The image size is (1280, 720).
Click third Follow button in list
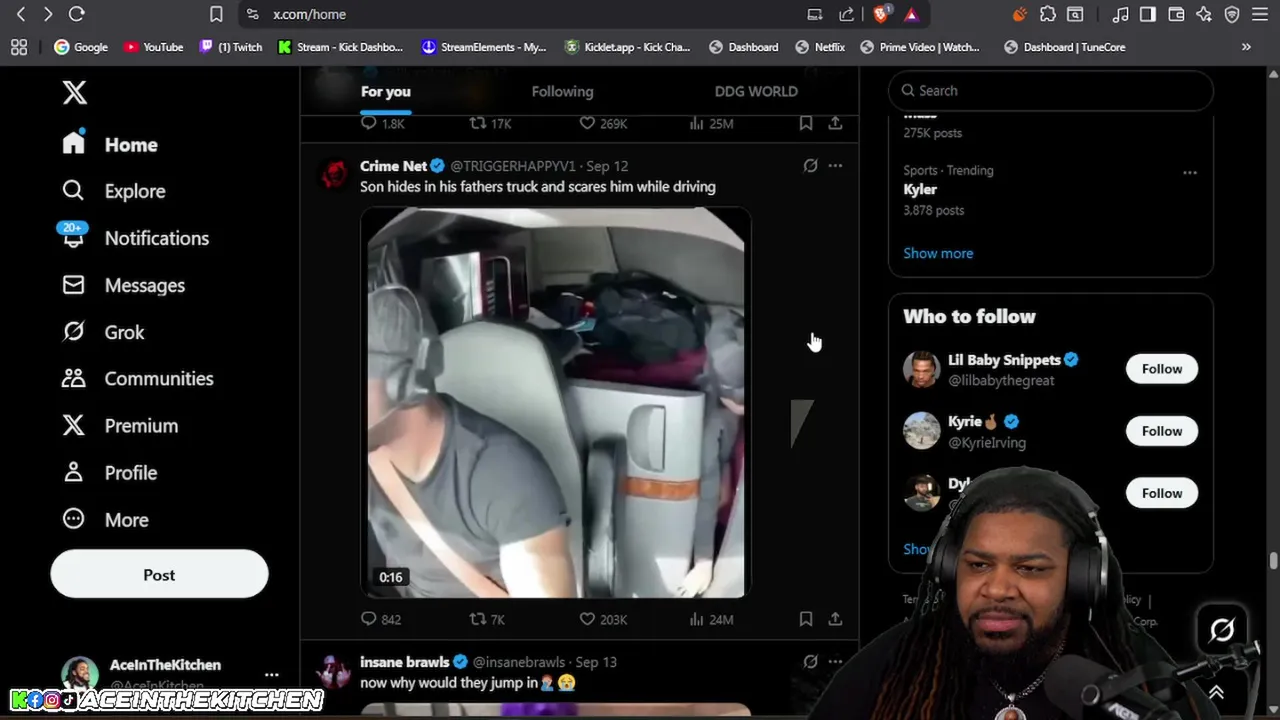point(1162,493)
